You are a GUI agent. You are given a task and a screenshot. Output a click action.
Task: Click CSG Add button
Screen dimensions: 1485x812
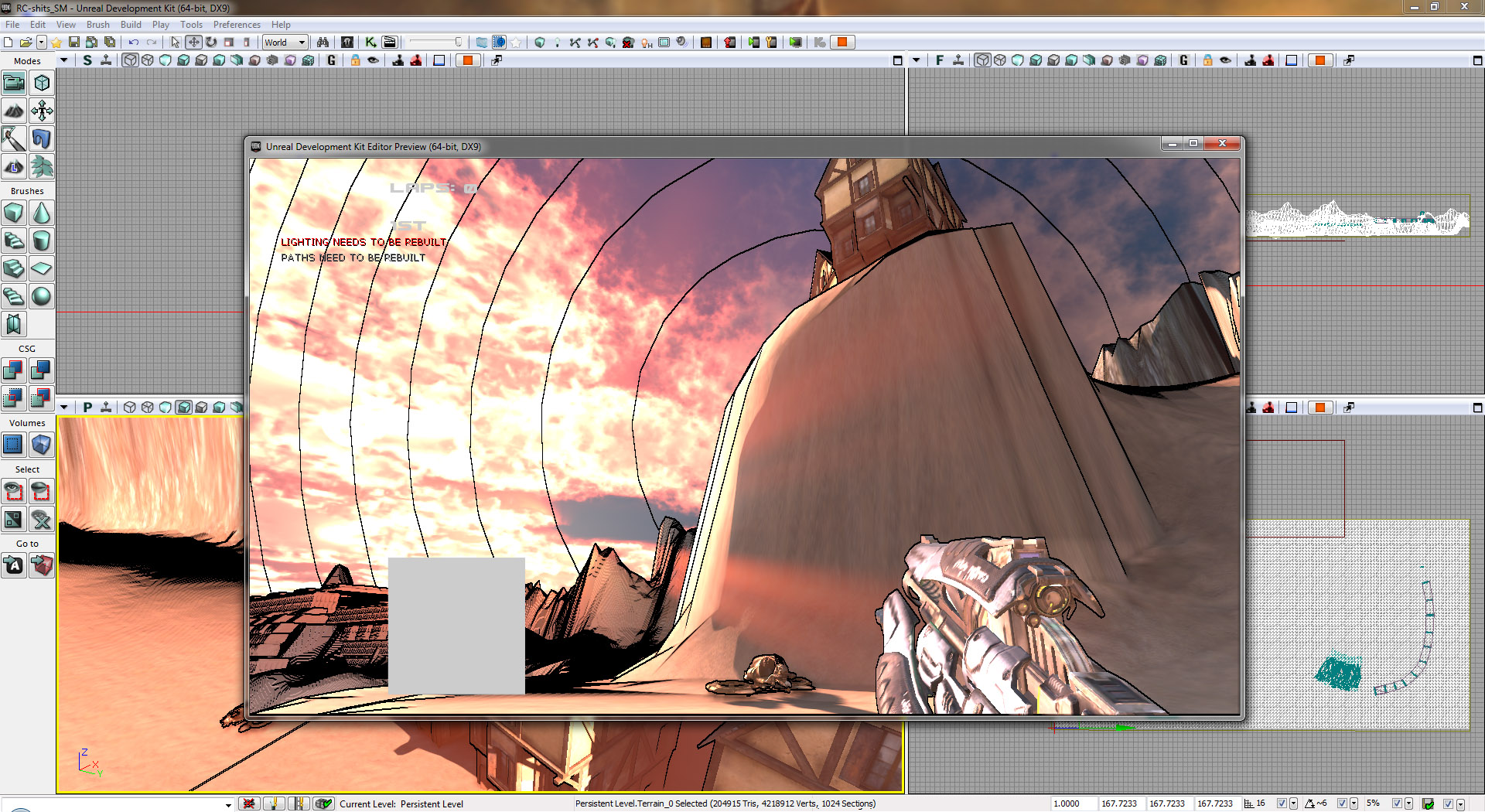[x=14, y=370]
